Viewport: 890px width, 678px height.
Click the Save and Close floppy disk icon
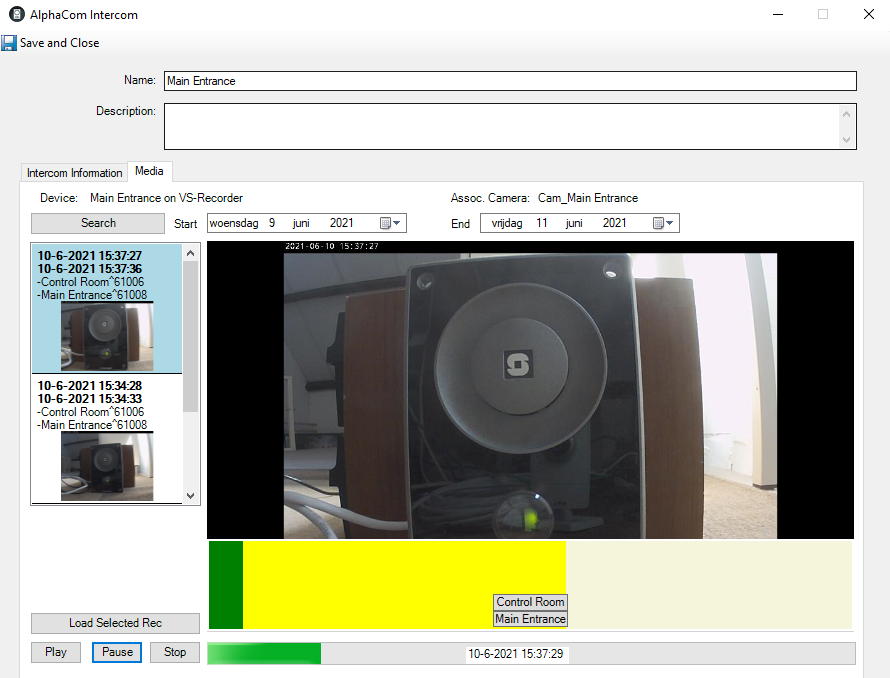[9, 43]
